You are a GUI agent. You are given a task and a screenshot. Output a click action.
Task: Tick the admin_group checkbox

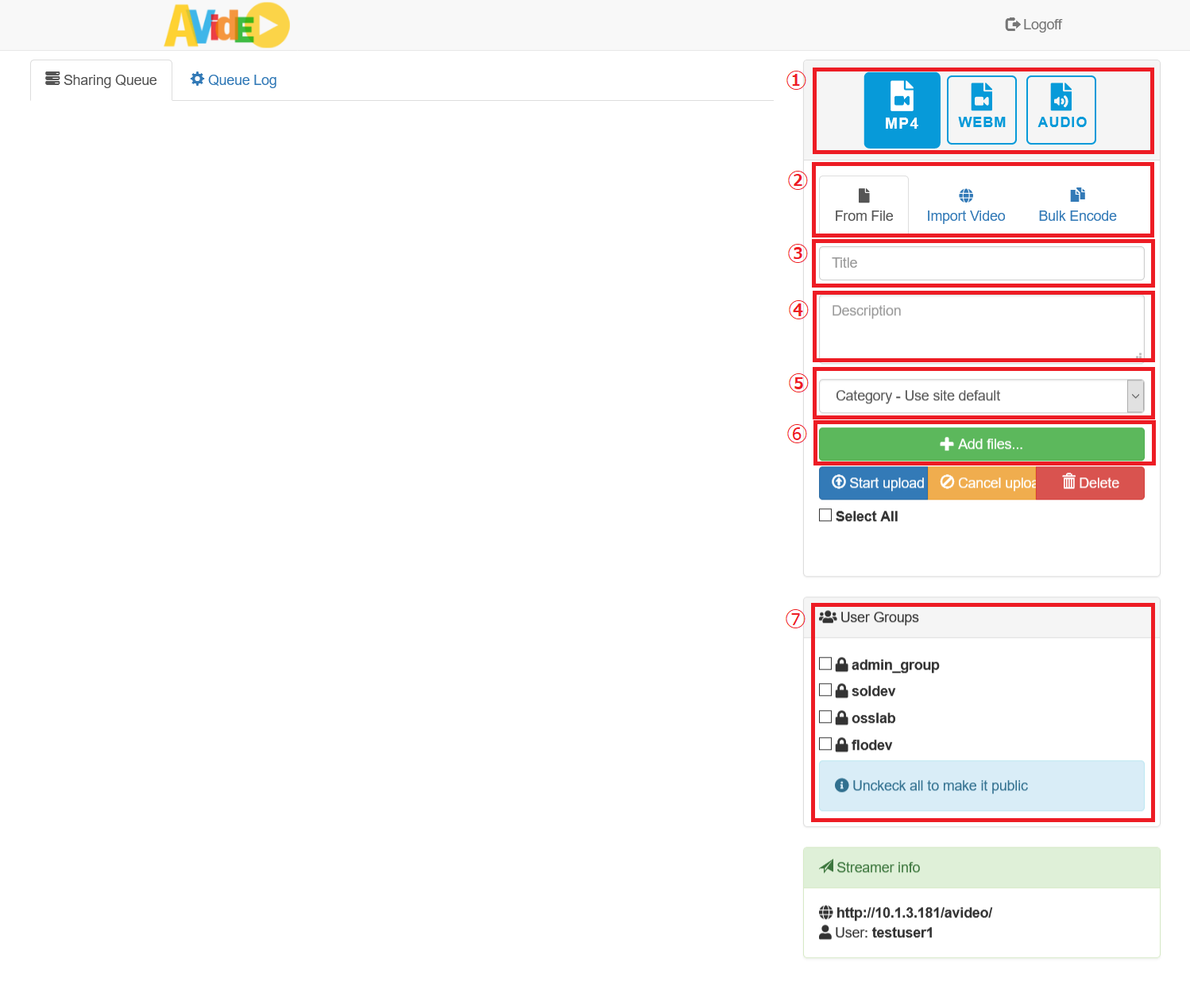coord(825,663)
